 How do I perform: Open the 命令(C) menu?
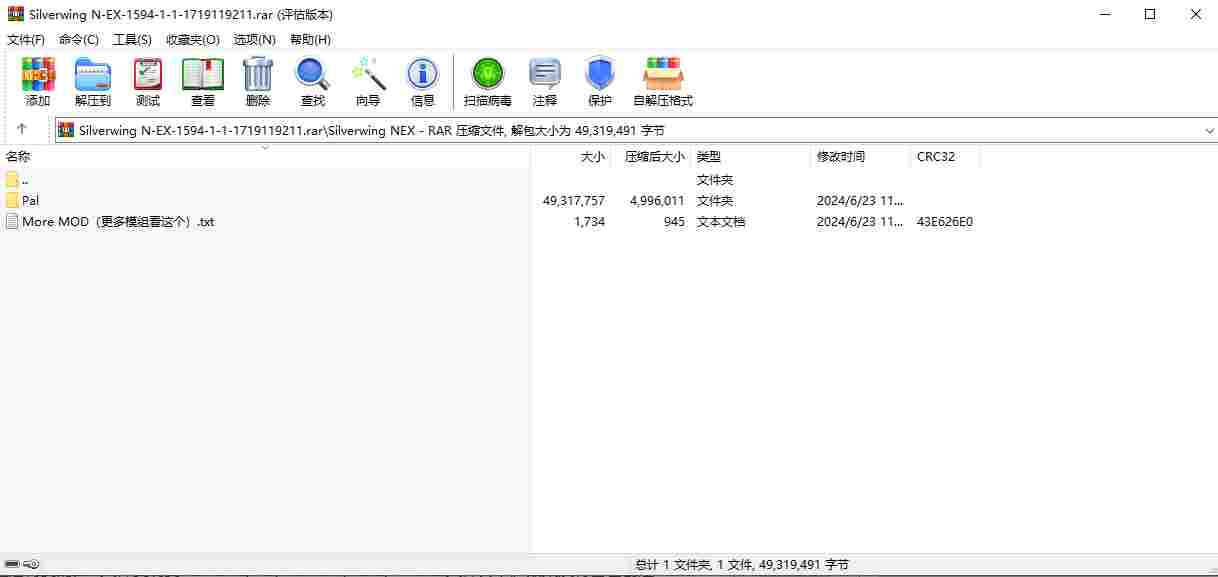coord(79,39)
